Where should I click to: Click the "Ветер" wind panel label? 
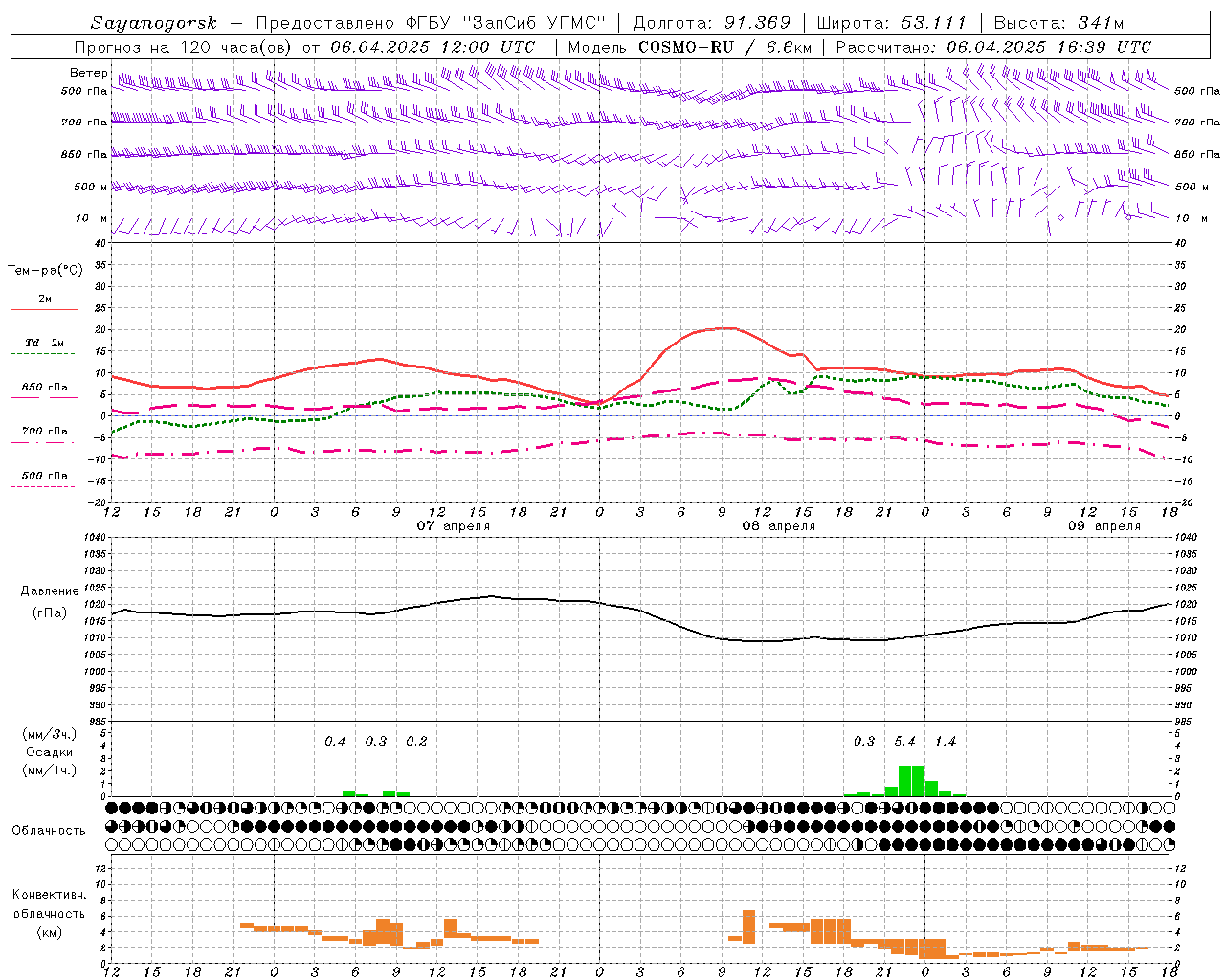point(88,73)
